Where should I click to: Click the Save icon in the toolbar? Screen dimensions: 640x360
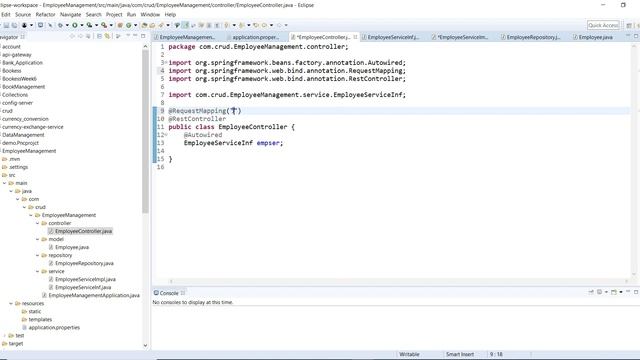[7, 25]
